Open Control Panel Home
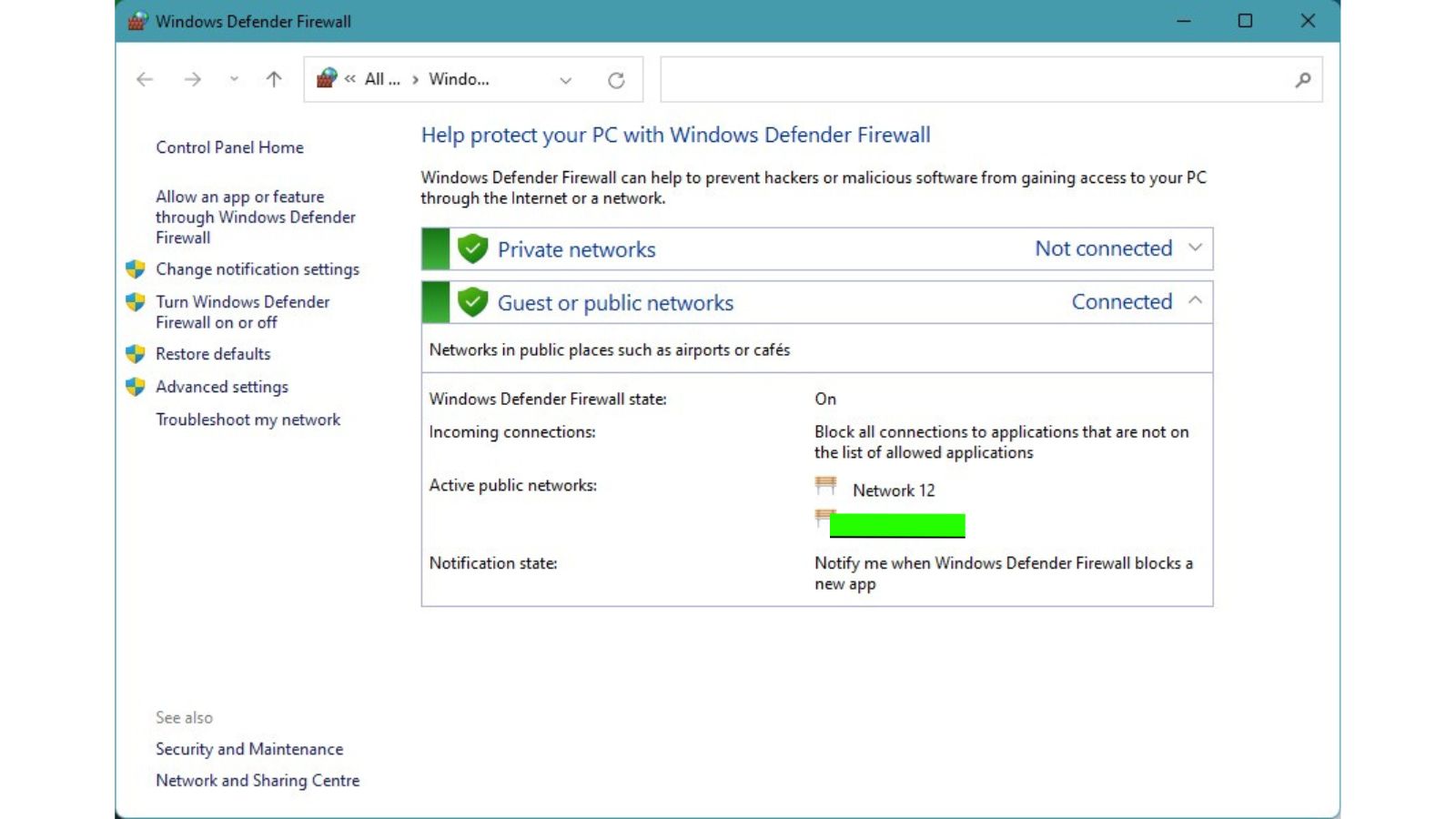 click(229, 147)
